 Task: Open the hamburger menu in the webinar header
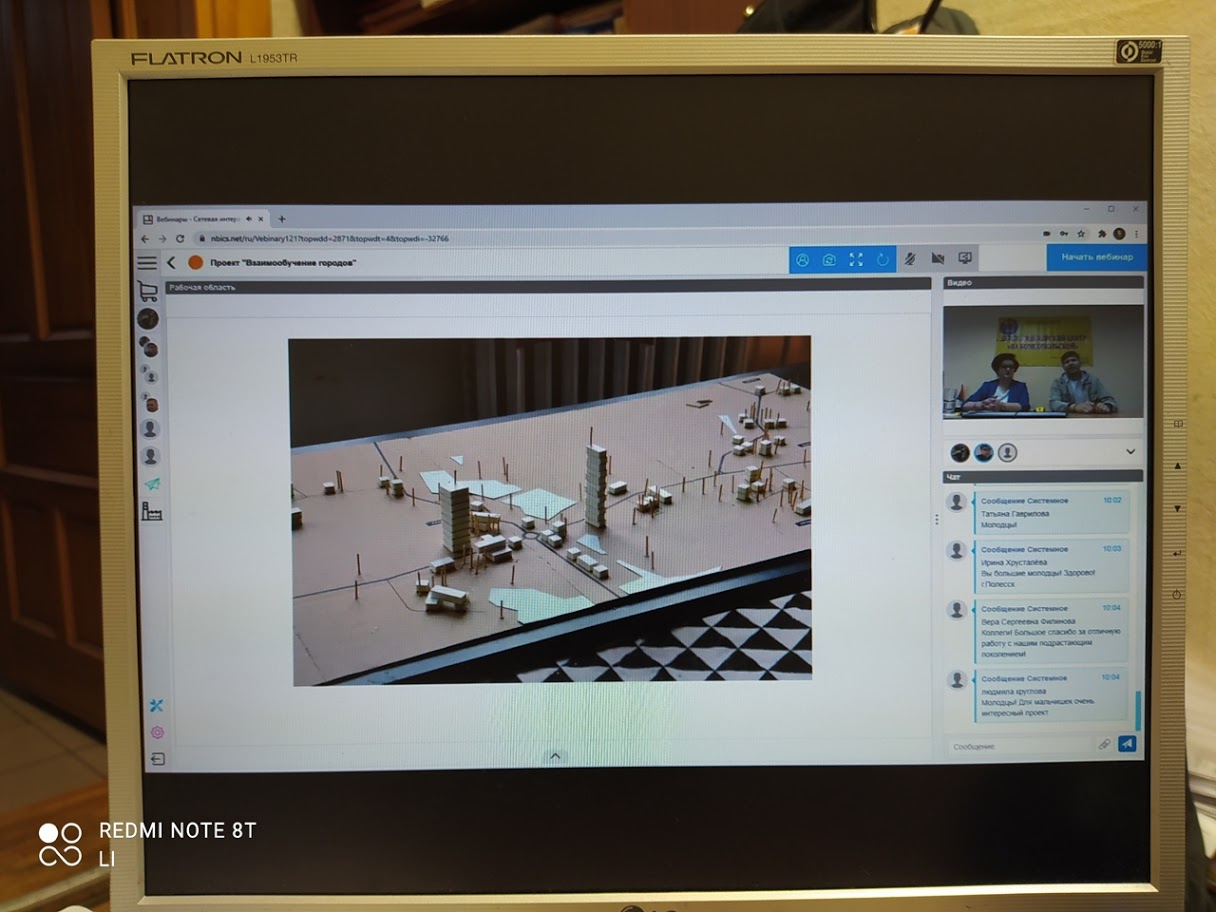coord(147,263)
